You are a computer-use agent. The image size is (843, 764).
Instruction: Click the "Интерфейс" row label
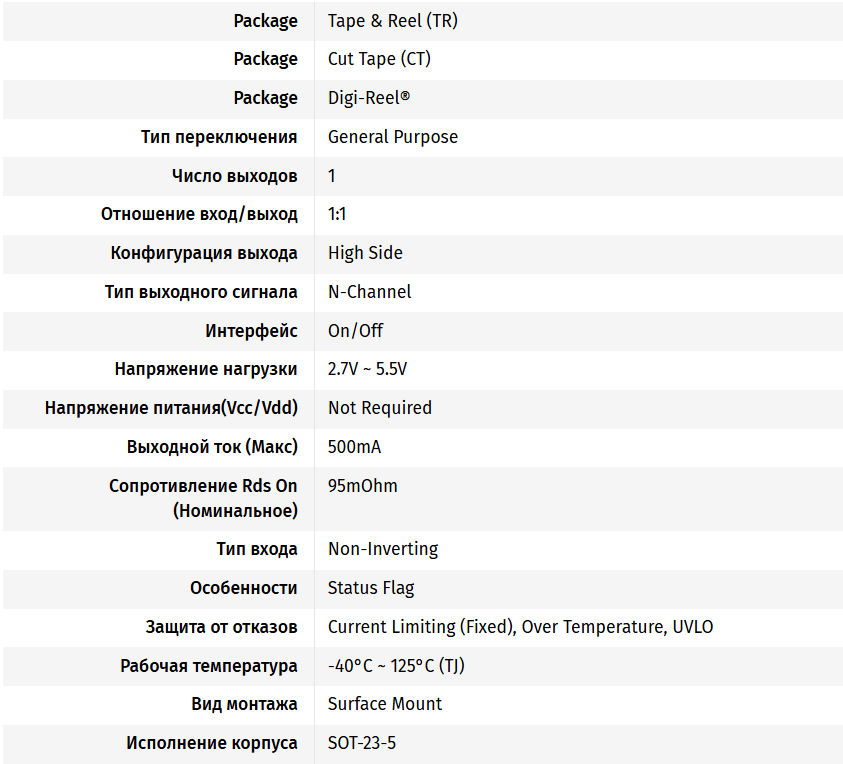coord(251,331)
